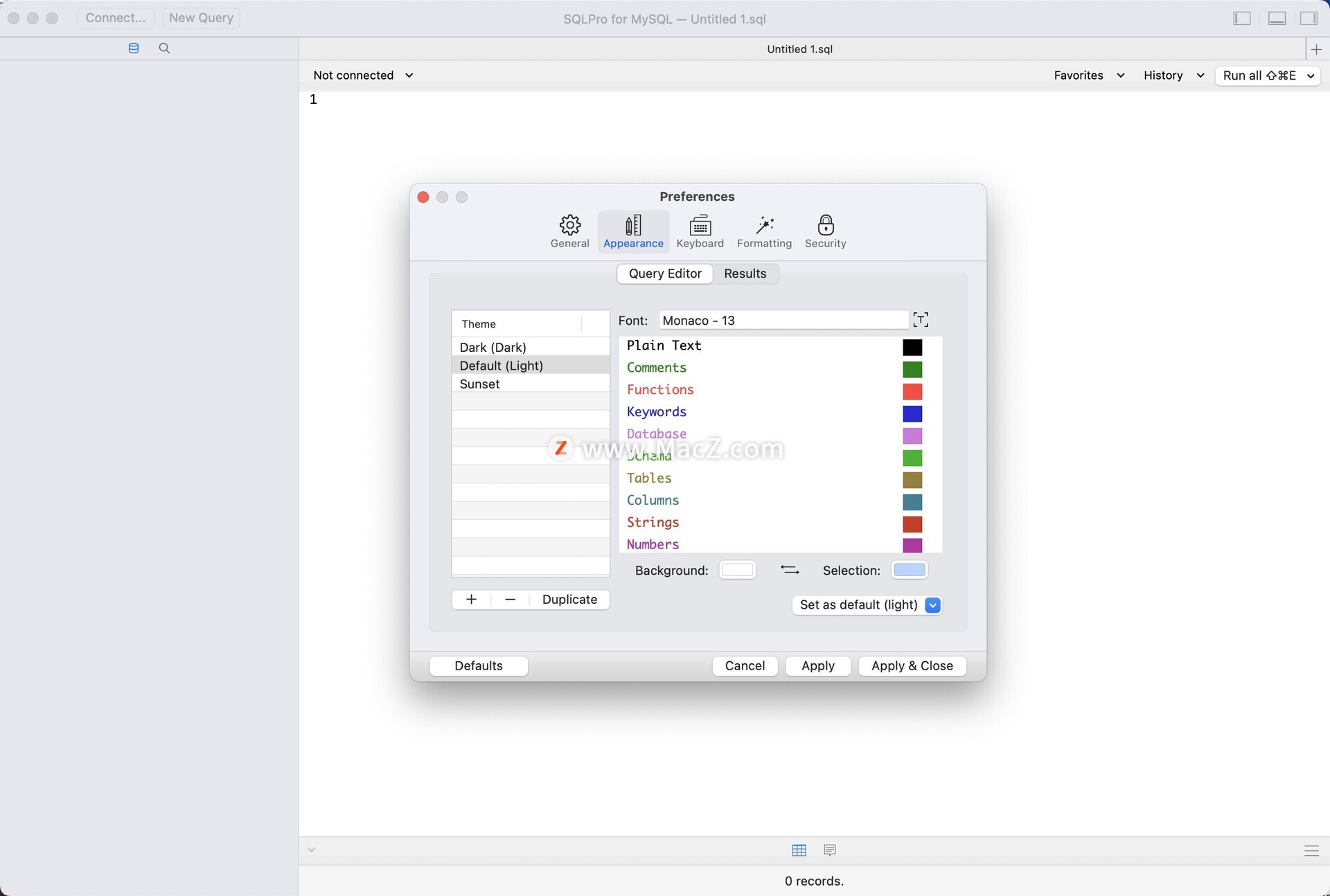Toggle the bottom results panel
The height and width of the screenshot is (896, 1330).
click(1277, 18)
